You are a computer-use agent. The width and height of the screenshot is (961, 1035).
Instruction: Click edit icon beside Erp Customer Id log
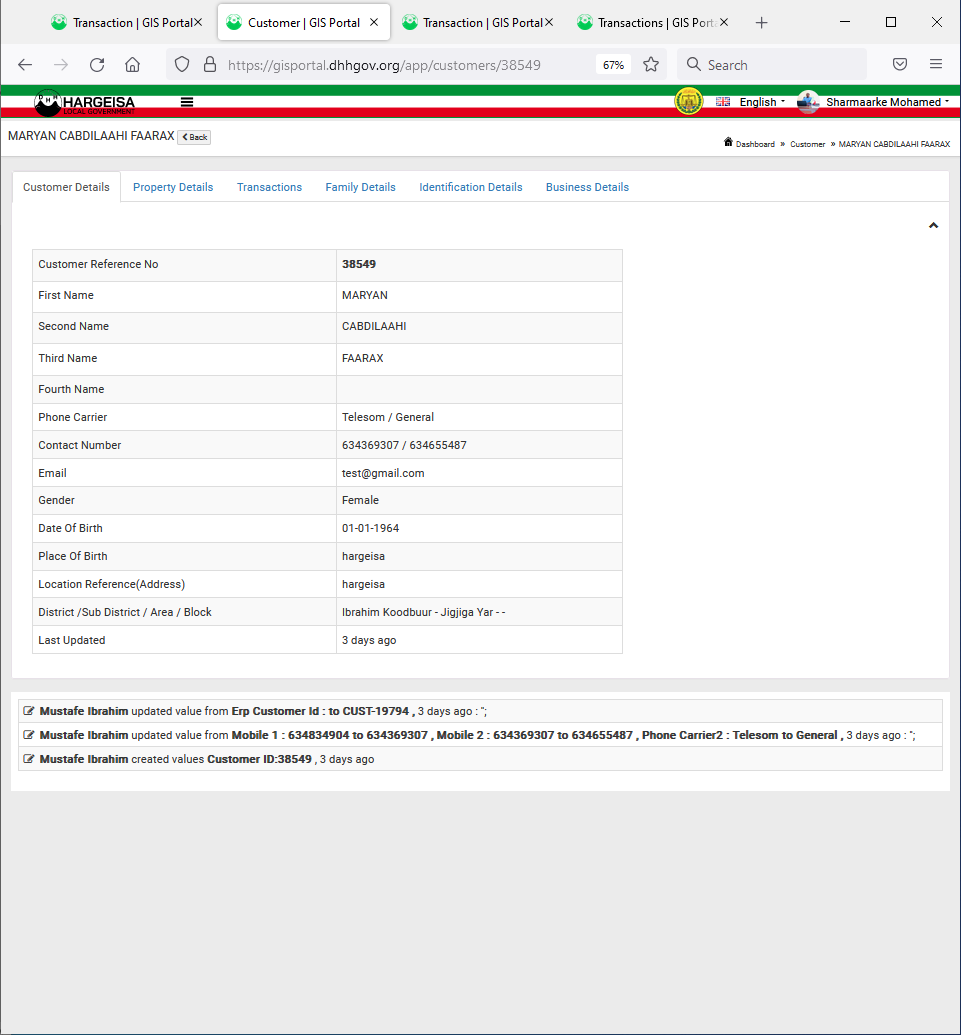tap(28, 711)
